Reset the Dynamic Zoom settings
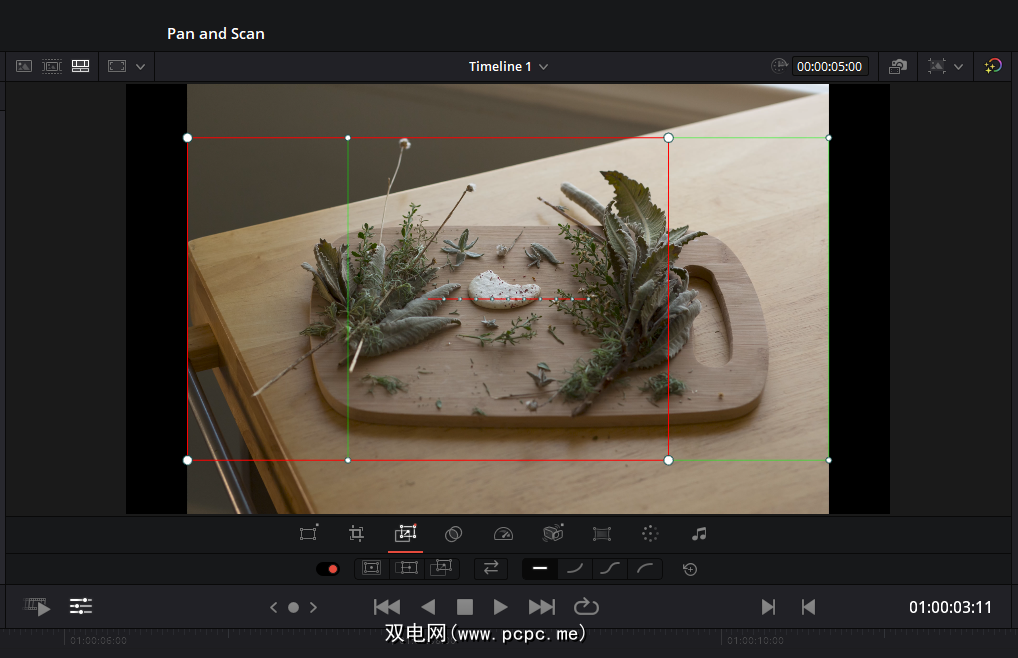Image resolution: width=1018 pixels, height=658 pixels. tap(689, 569)
